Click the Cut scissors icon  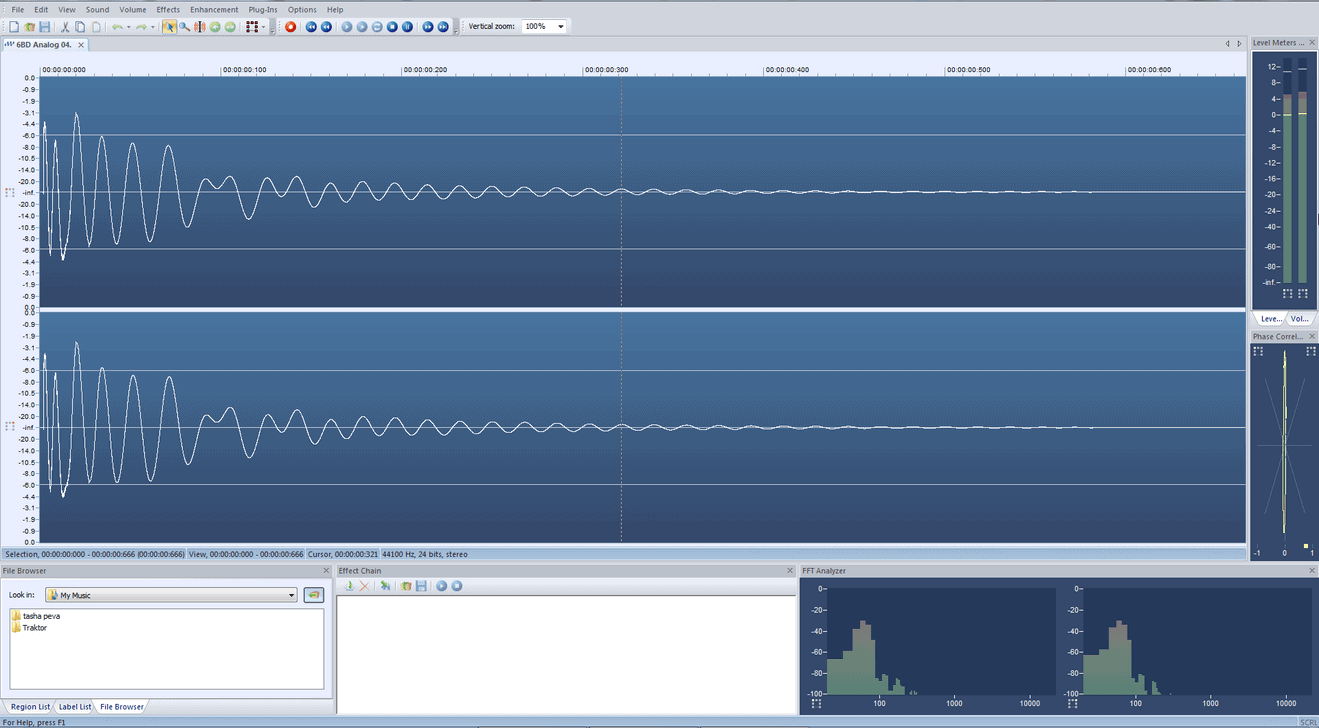[x=65, y=27]
